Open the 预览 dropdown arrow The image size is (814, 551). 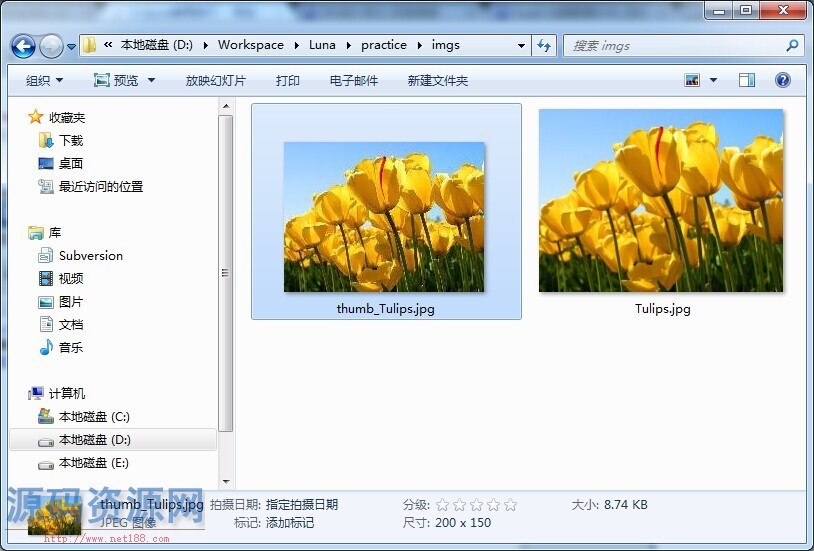pos(152,80)
